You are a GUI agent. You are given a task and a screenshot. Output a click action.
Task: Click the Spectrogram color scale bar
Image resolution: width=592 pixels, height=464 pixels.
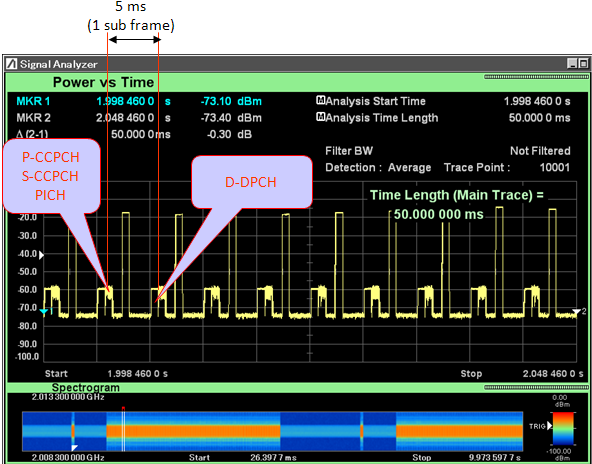(x=563, y=430)
